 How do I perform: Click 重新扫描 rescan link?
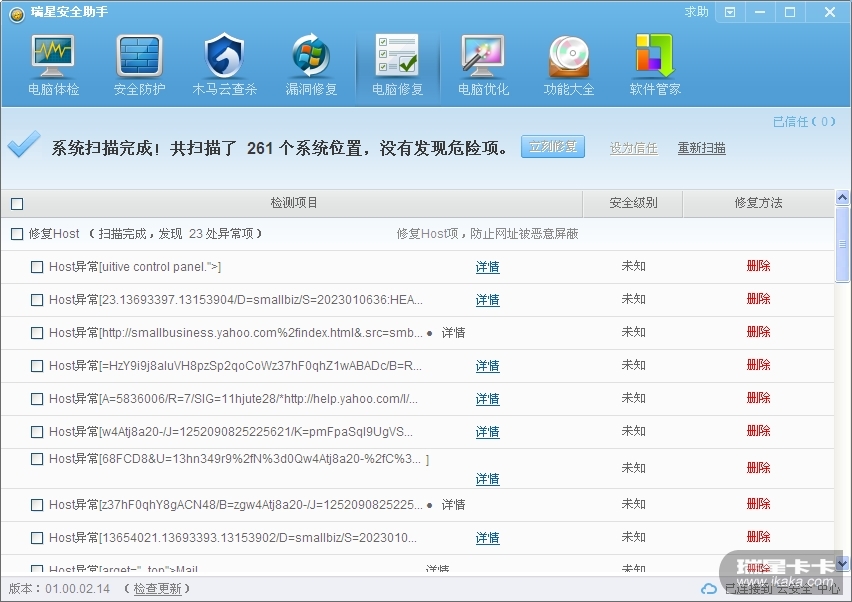pos(701,148)
